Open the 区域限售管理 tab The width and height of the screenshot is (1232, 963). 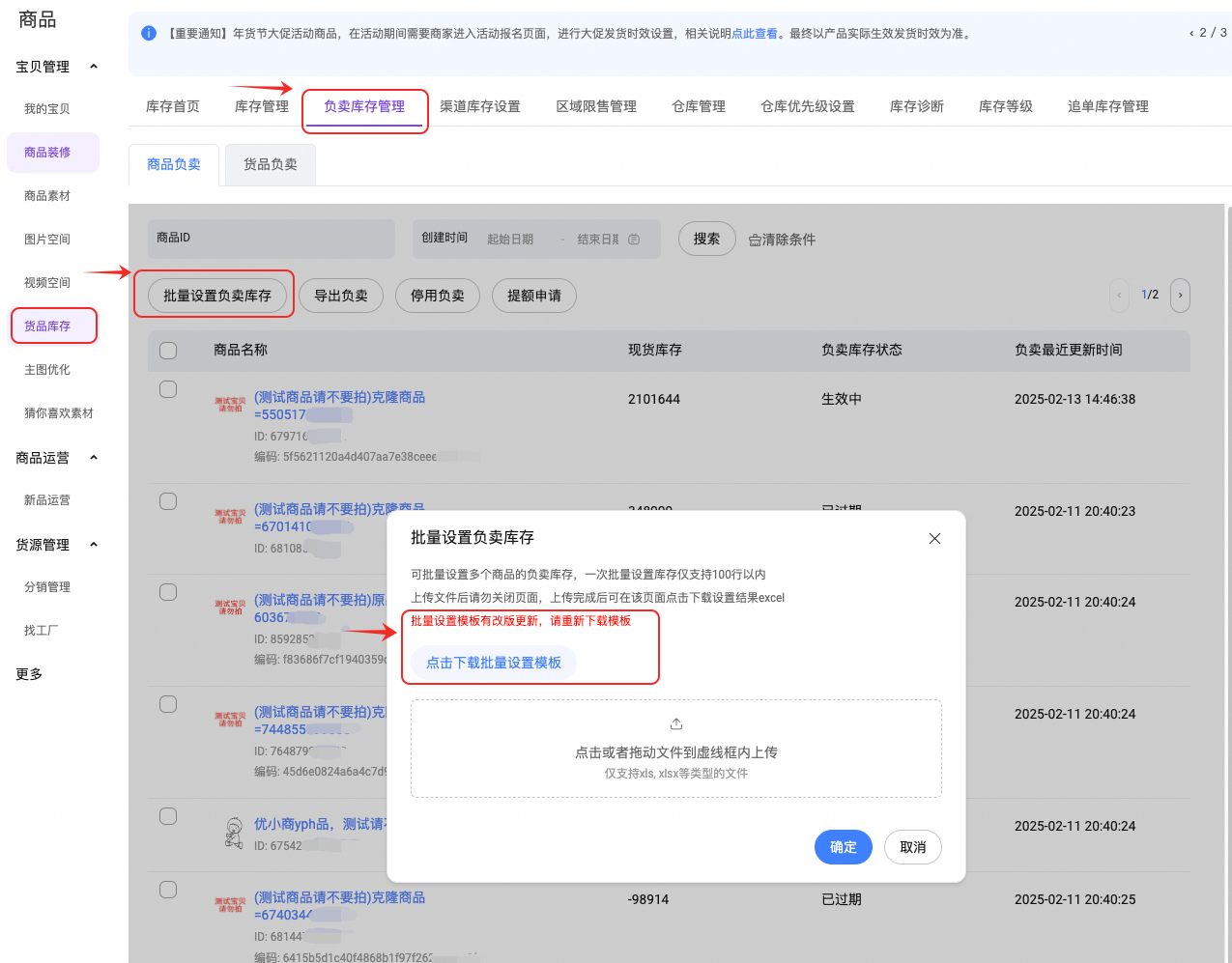pos(596,106)
